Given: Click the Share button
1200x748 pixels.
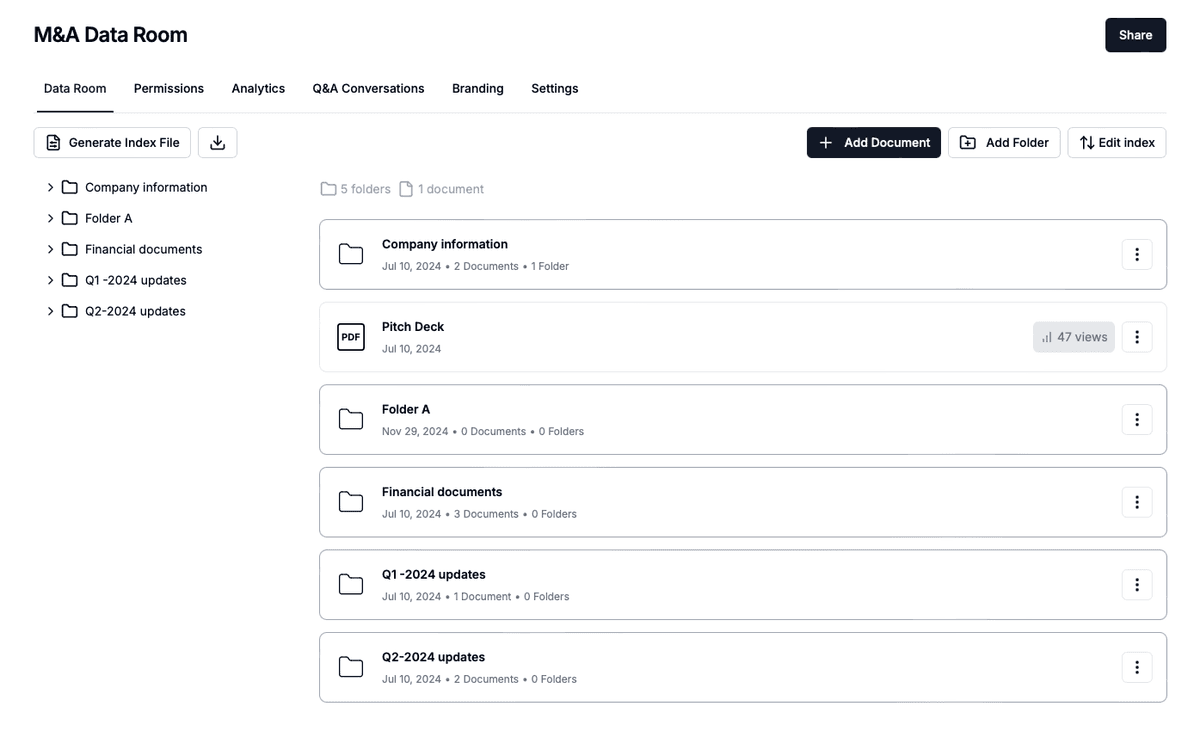Looking at the screenshot, I should (1135, 35).
